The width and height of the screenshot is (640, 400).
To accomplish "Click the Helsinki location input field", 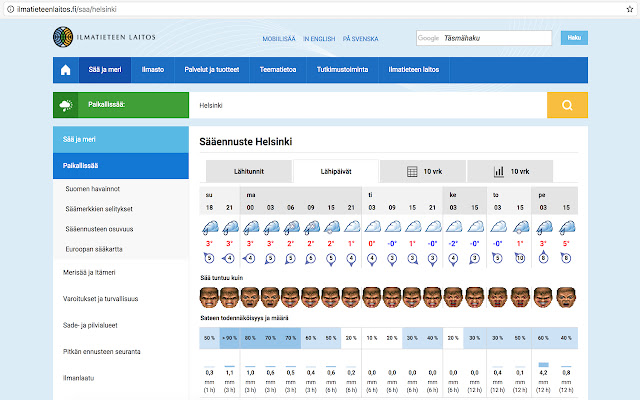I will tap(368, 105).
